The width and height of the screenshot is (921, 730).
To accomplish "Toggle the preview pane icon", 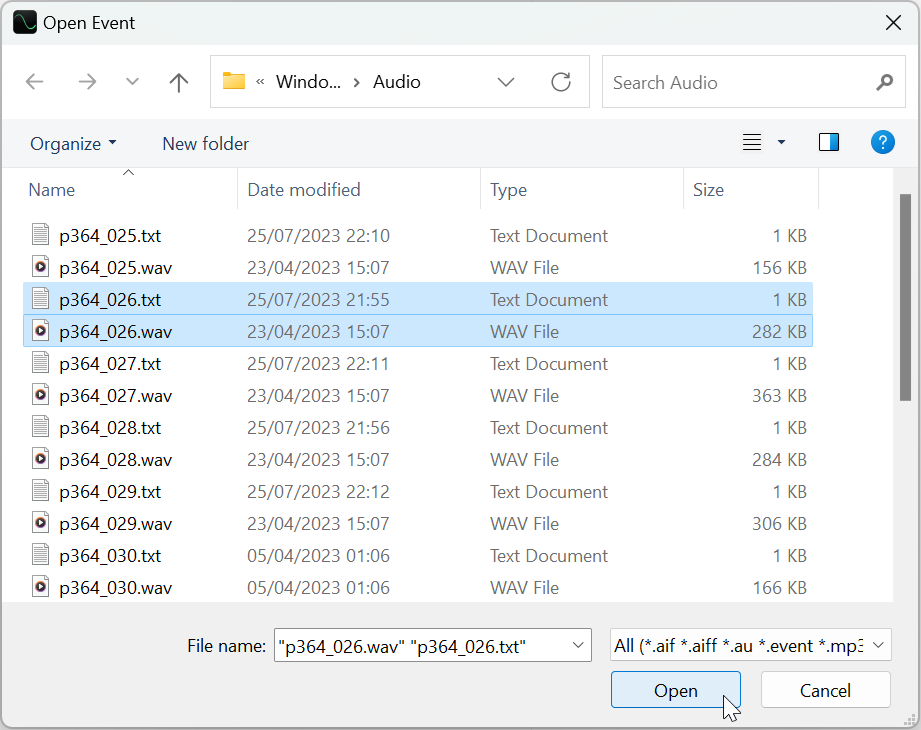I will (x=829, y=142).
